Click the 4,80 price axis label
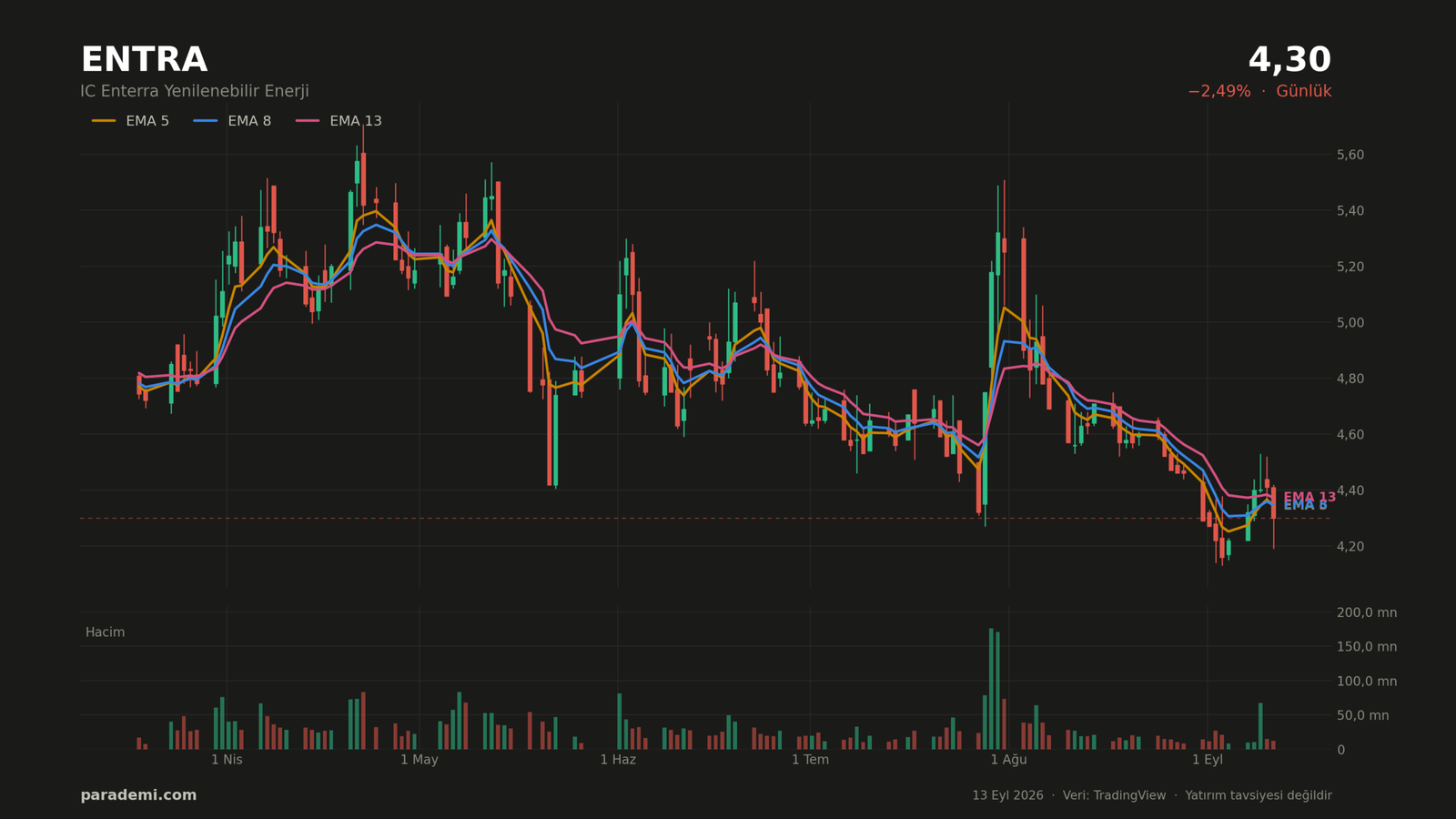Viewport: 1456px width, 819px height. [1350, 379]
